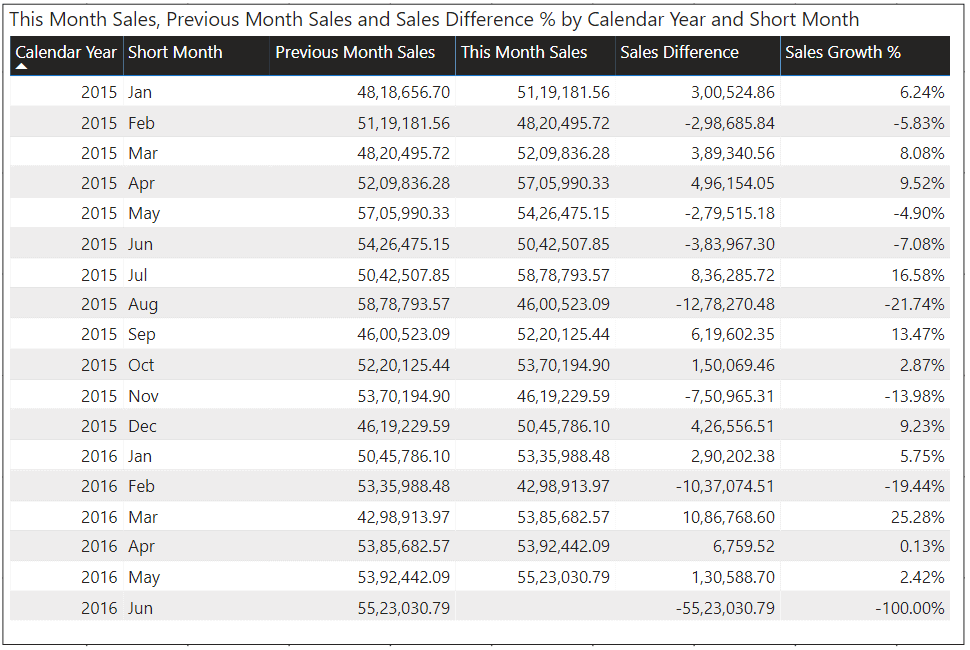Click the 2016 Feb Short Month cell
The image size is (970, 650).
point(142,487)
